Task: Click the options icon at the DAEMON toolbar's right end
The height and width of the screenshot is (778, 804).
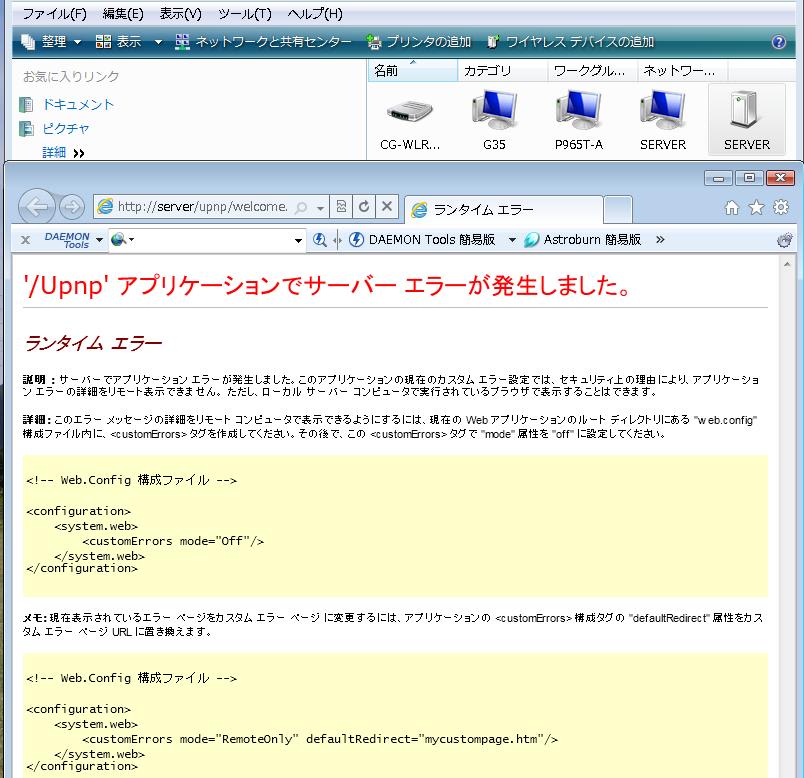Action: (x=784, y=240)
